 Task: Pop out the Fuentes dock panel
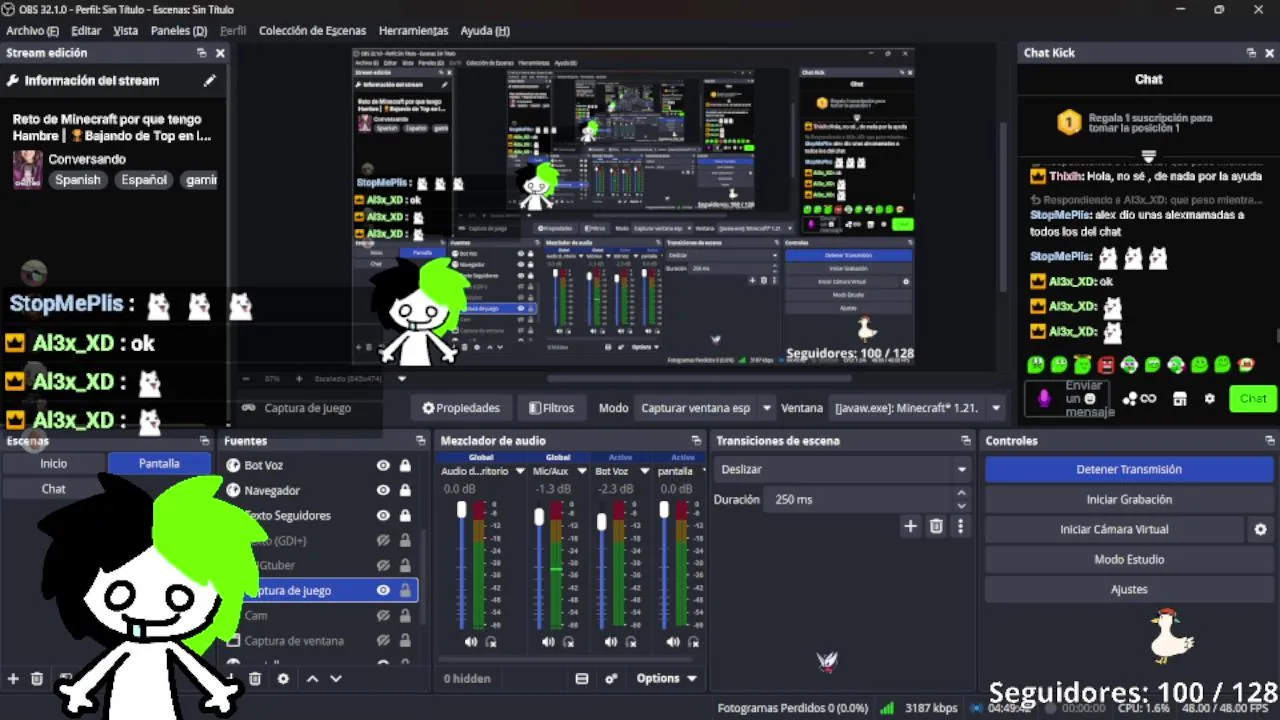tap(419, 440)
